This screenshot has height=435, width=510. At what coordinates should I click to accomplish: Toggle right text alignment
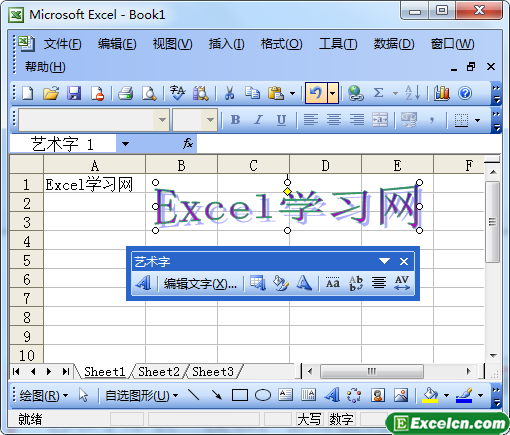click(357, 120)
